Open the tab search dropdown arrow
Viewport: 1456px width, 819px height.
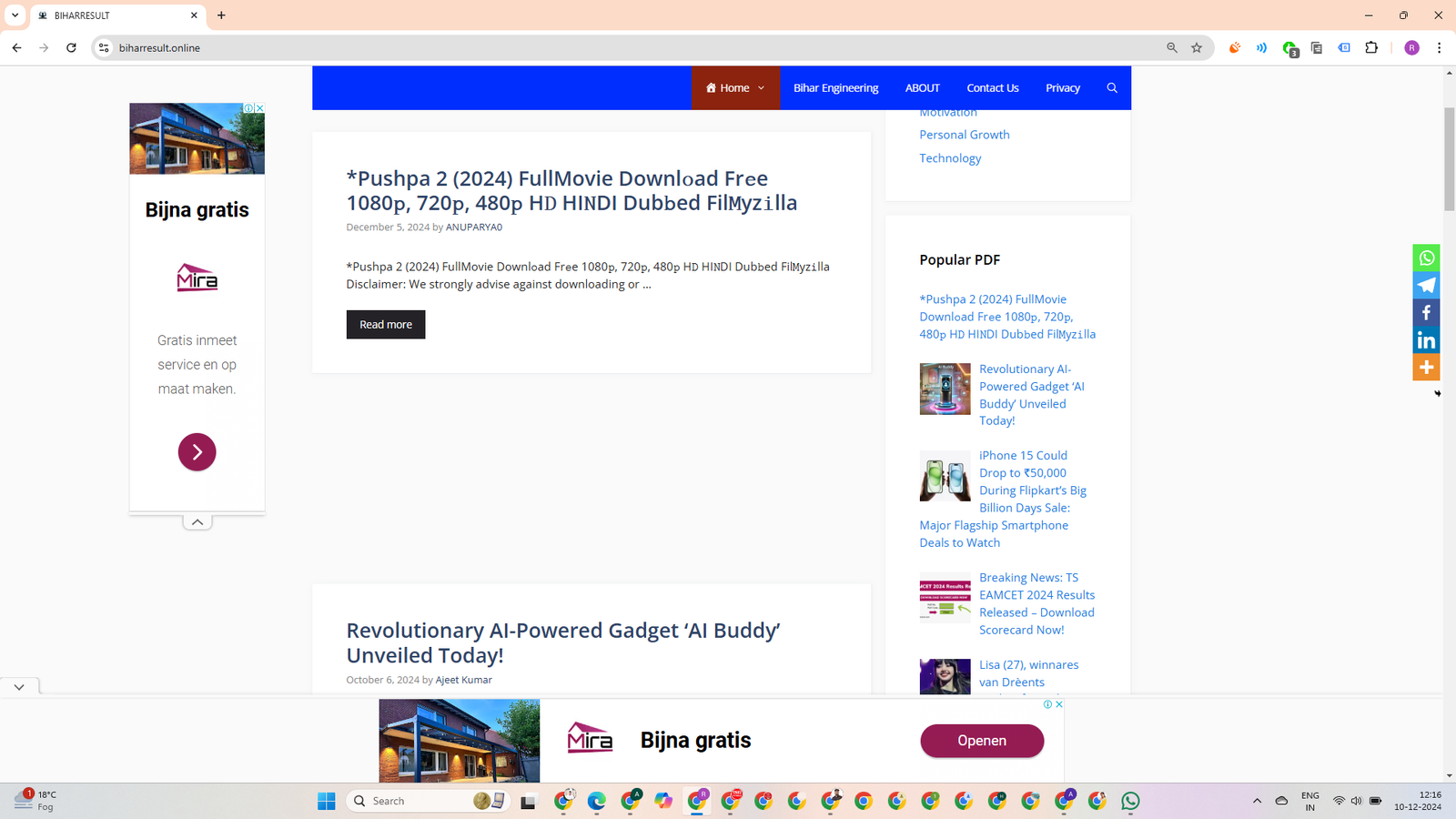pos(15,15)
